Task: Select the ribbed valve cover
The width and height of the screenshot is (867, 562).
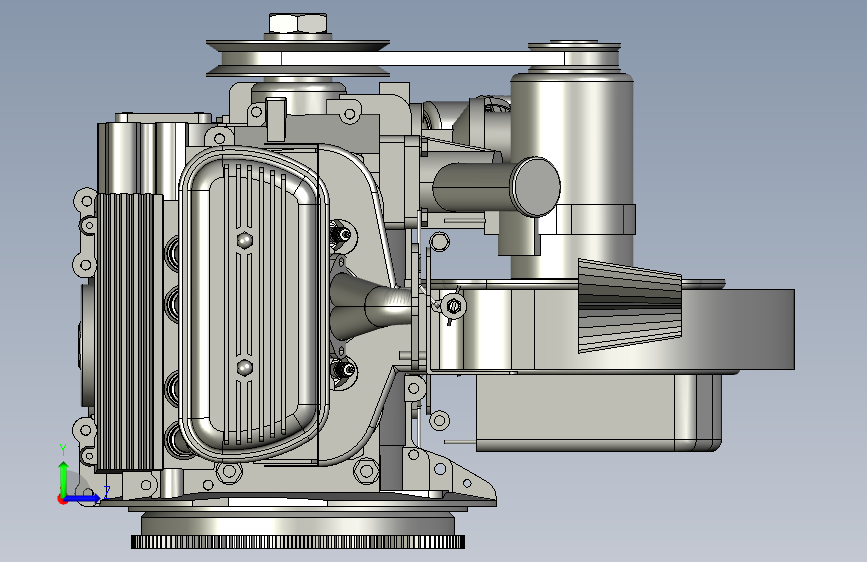Action: tap(252, 304)
